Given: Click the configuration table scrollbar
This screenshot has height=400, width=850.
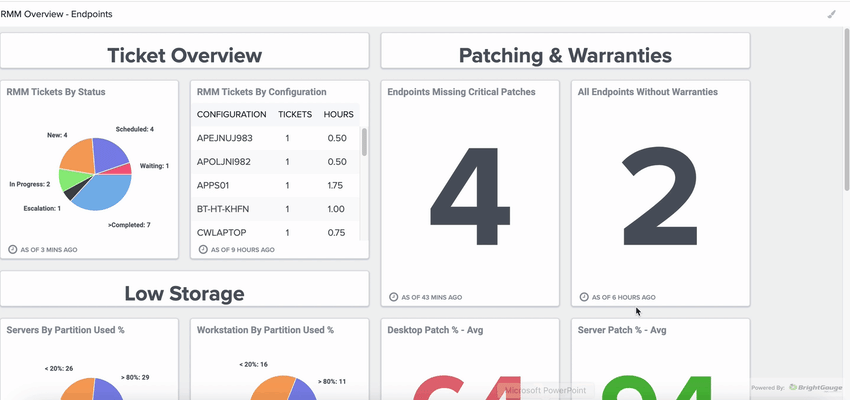Looking at the screenshot, I should click(x=364, y=142).
